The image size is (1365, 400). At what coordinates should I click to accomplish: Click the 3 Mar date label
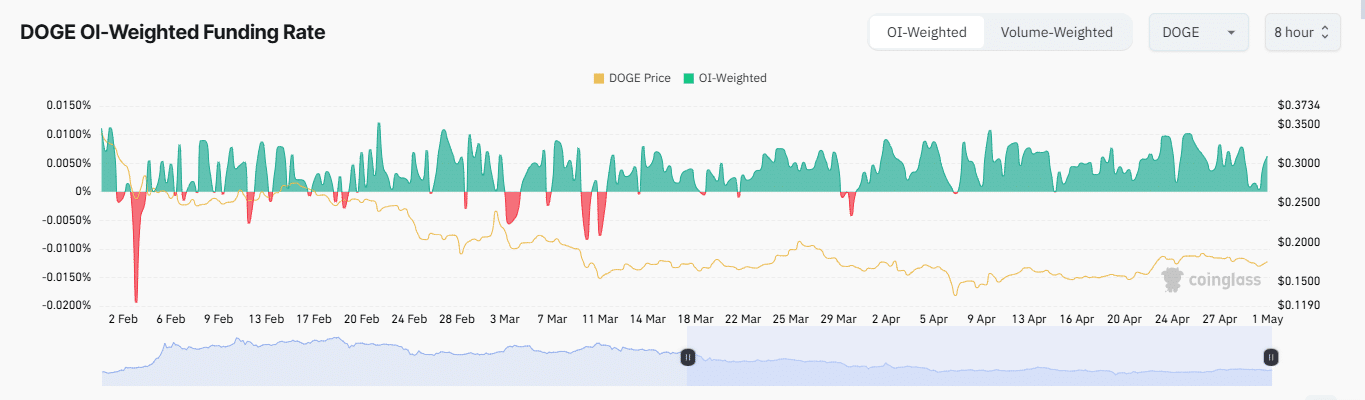coord(504,319)
